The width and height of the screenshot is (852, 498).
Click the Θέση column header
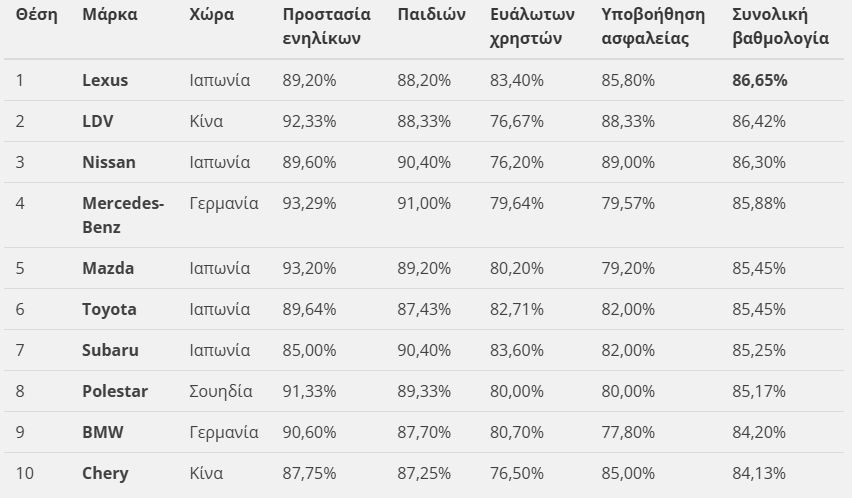coord(37,15)
